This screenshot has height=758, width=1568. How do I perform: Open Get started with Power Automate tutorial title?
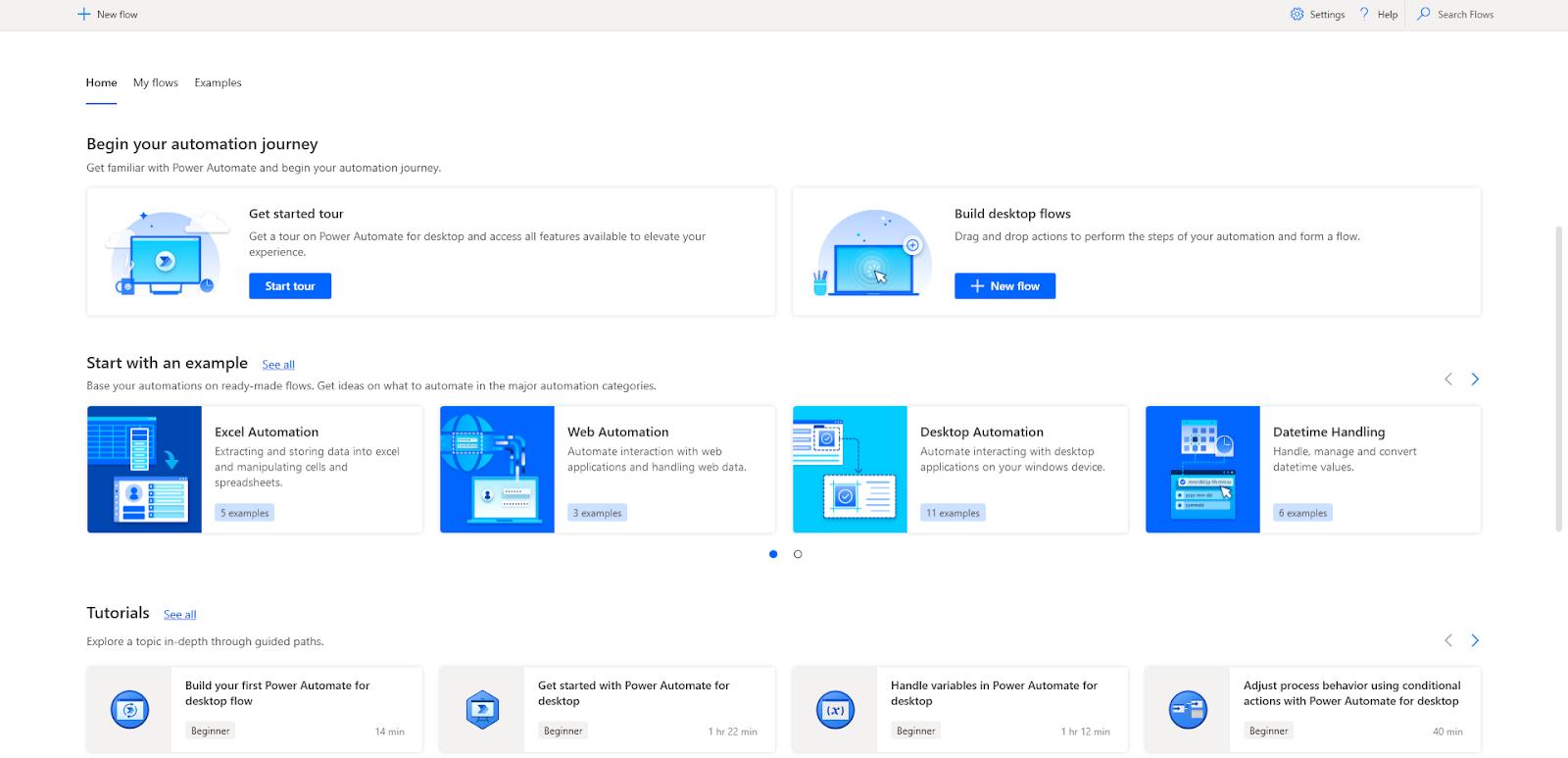pos(633,693)
